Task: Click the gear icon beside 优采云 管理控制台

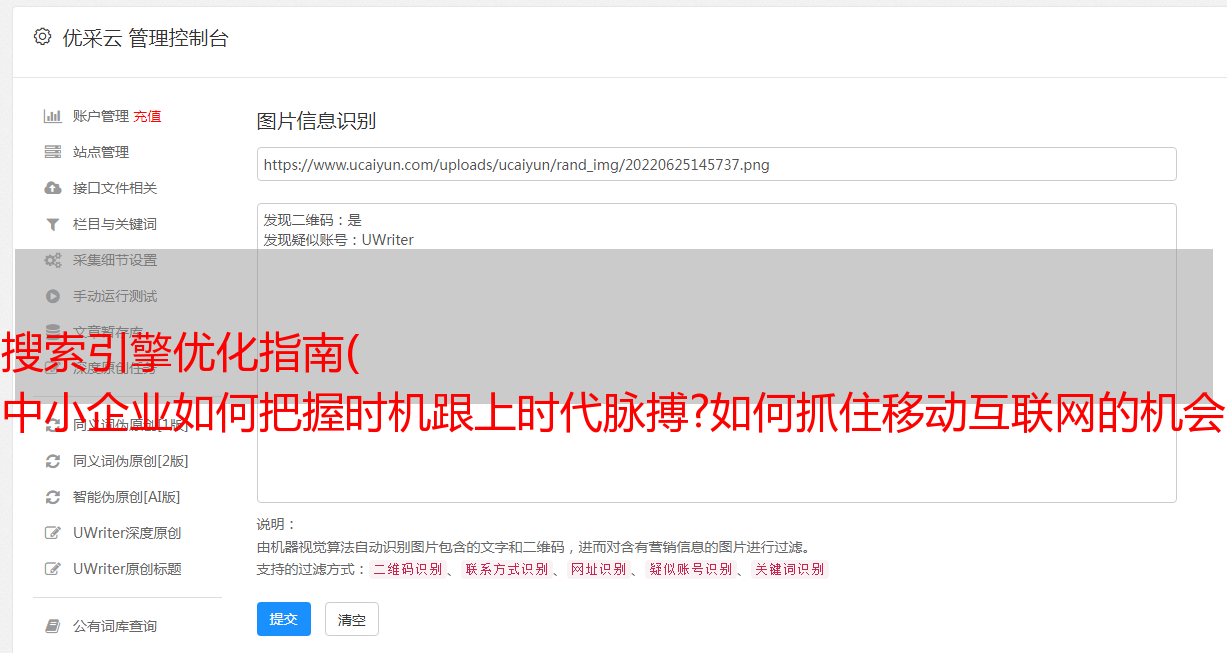Action: pyautogui.click(x=42, y=37)
